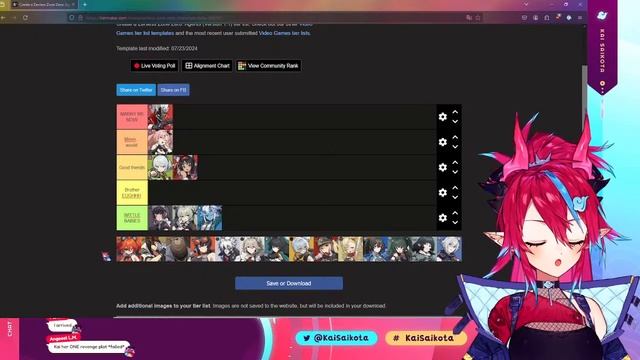640x360 pixels.
Task: Open settings gear for the red tier row
Action: coord(442,117)
